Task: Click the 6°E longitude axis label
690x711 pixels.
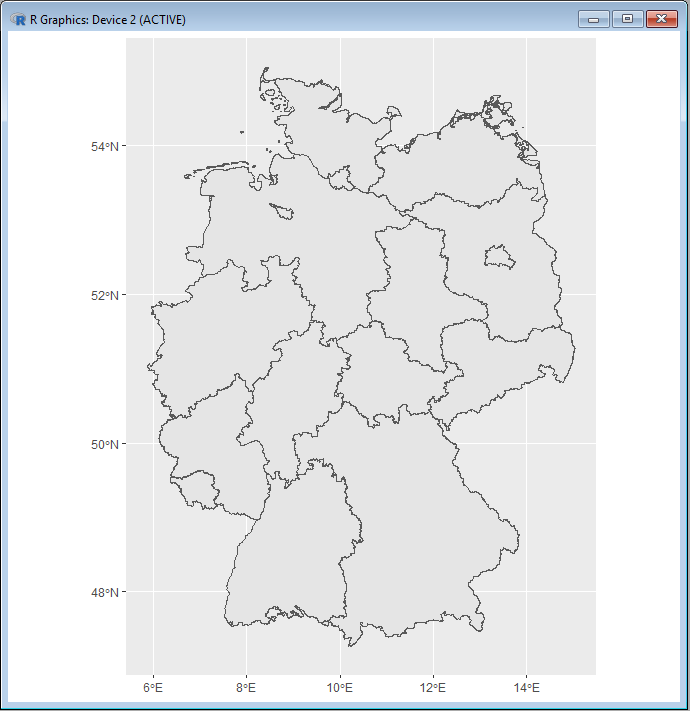Action: [x=153, y=688]
